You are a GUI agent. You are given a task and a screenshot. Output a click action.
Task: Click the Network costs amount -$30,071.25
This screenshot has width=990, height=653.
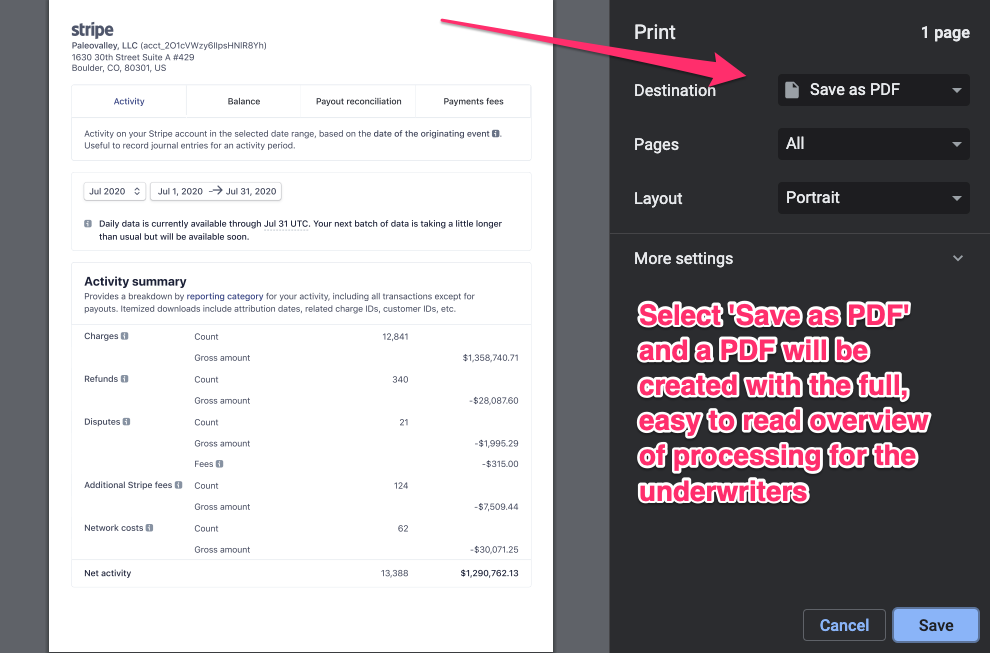494,550
